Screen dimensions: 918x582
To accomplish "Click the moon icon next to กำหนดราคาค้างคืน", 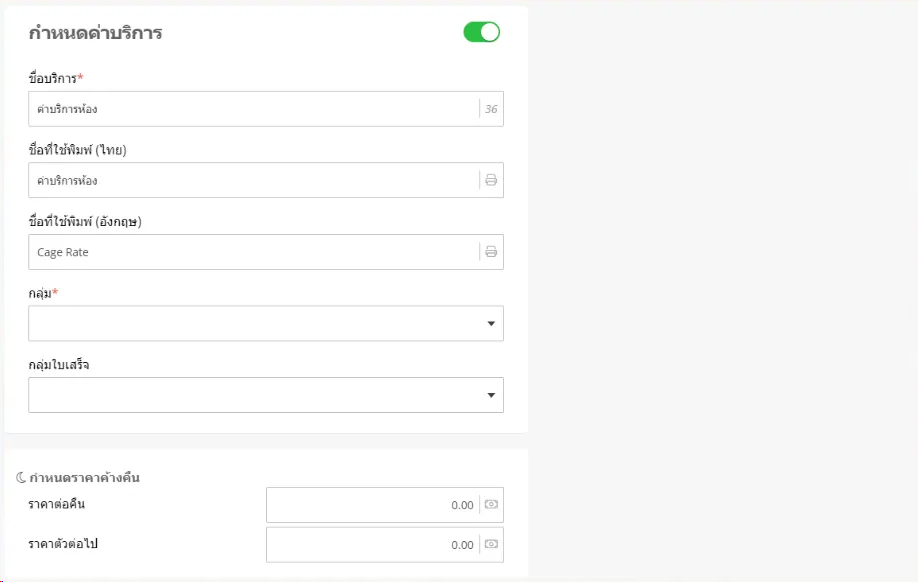I will [x=21, y=478].
